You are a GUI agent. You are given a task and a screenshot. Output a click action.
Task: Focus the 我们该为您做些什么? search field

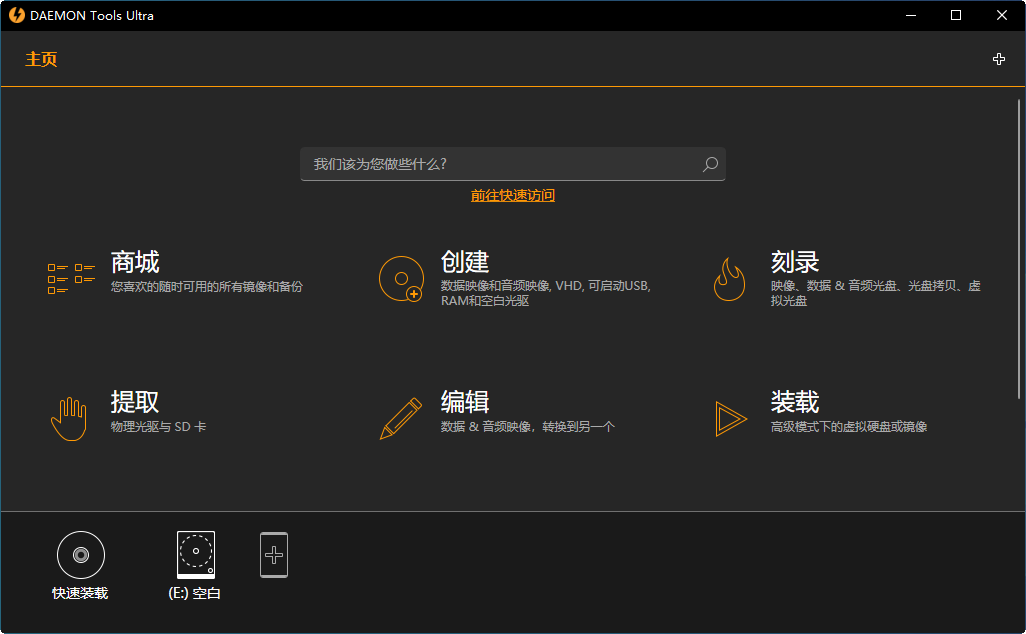point(513,164)
